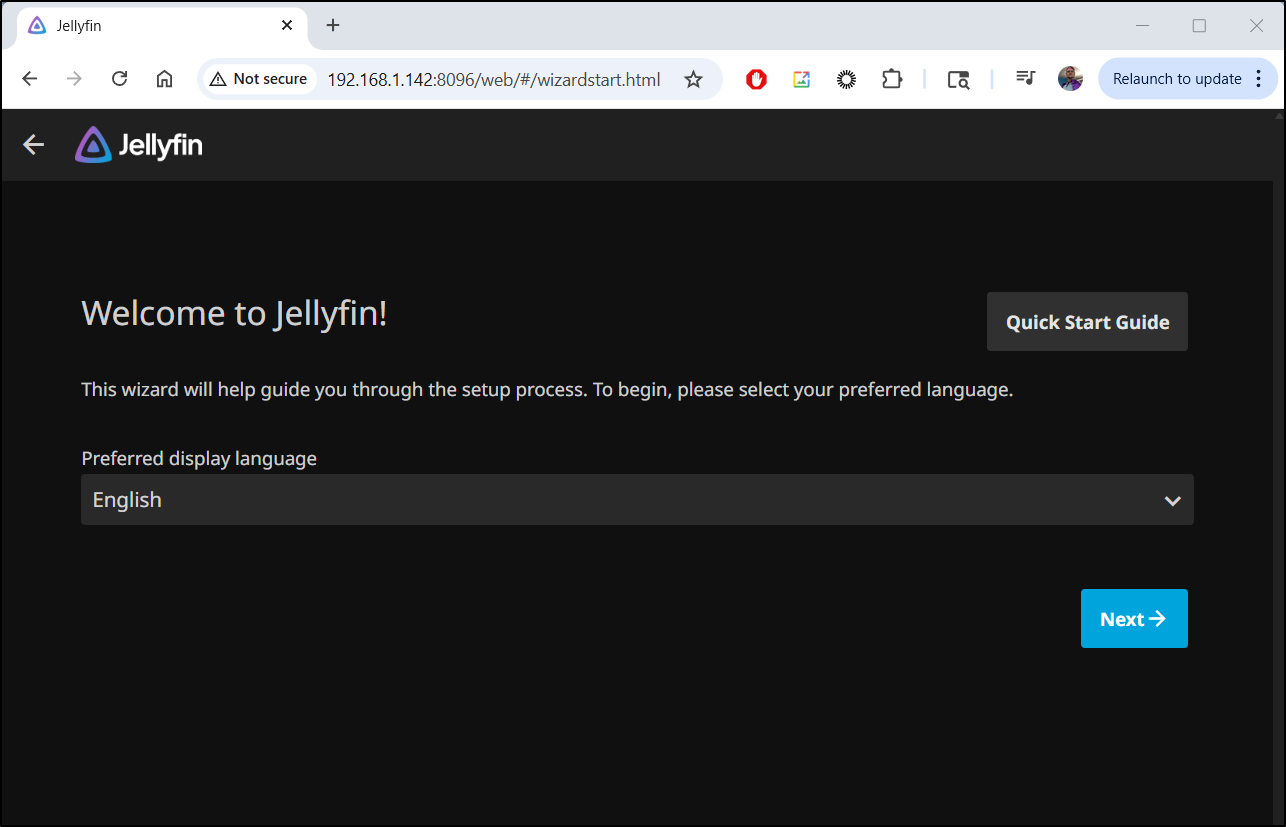The height and width of the screenshot is (827, 1286).
Task: Click the black sunburst extension icon
Action: tap(846, 79)
